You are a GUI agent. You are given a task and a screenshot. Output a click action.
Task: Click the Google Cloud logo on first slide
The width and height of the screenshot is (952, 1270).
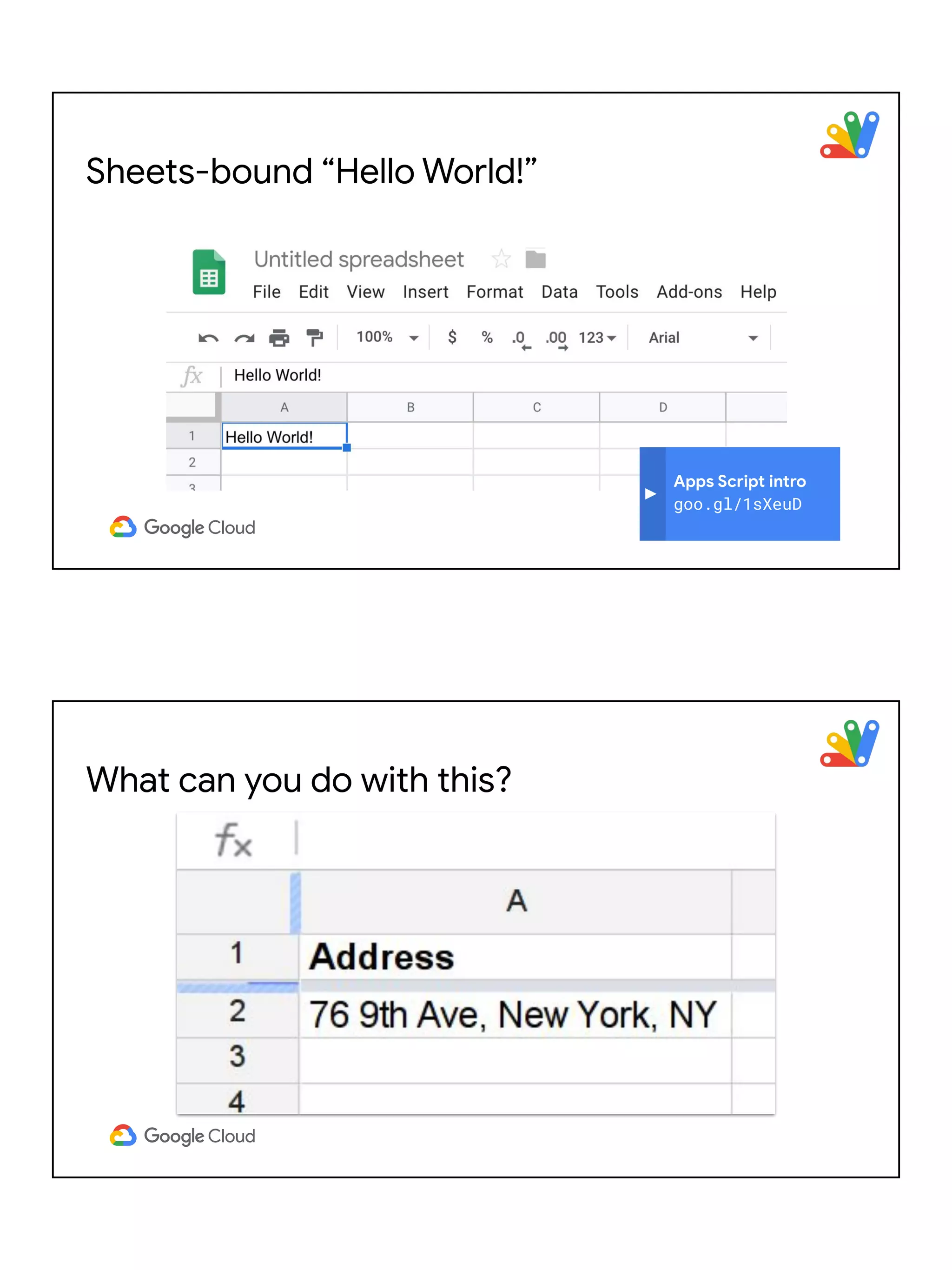click(182, 527)
